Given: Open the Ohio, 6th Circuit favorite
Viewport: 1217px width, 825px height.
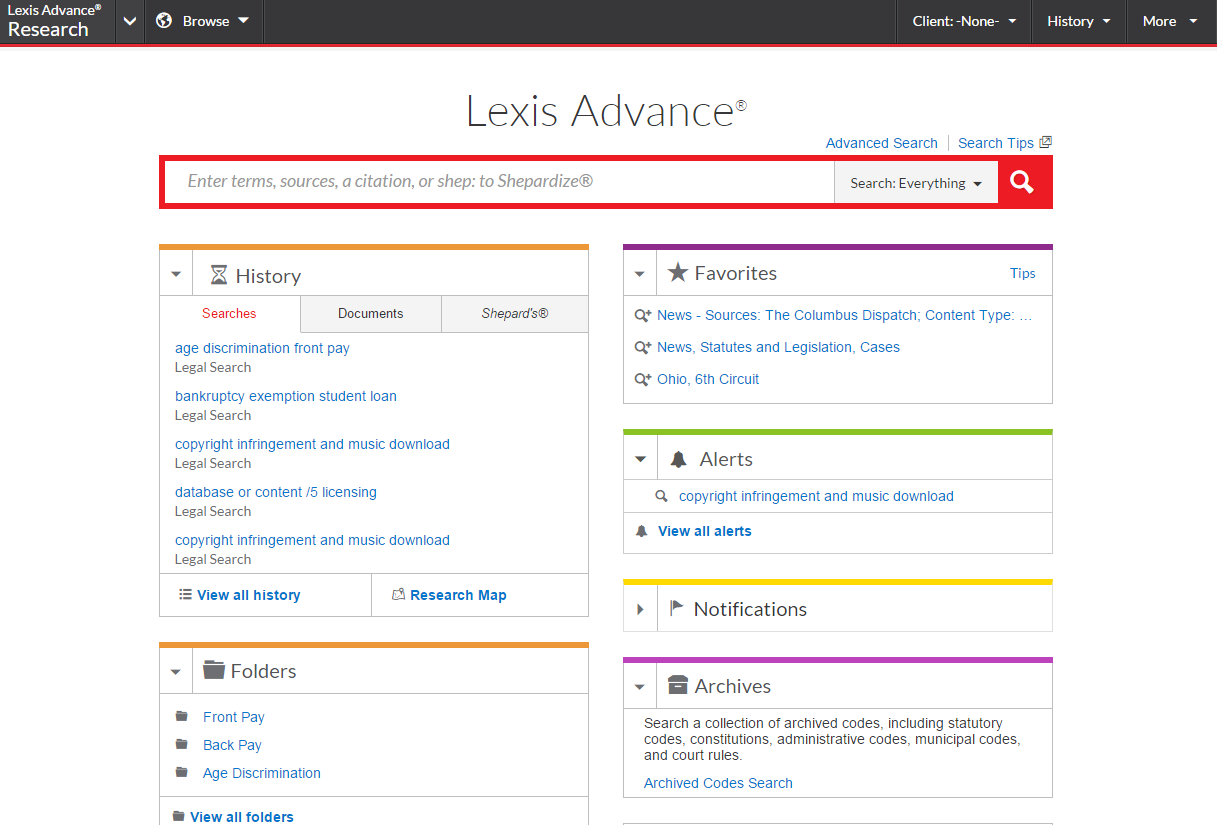Looking at the screenshot, I should (708, 379).
